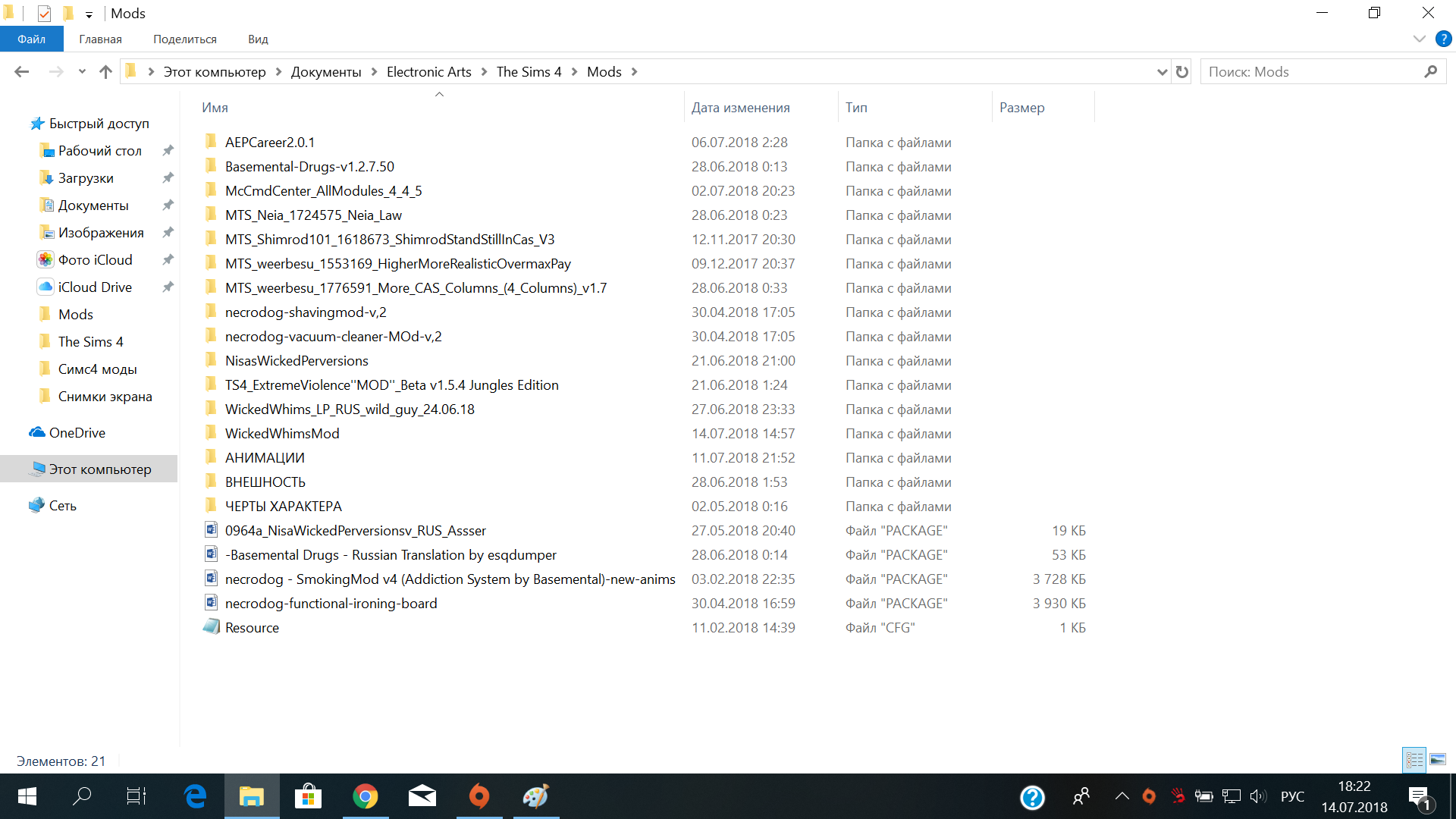Image resolution: width=1456 pixels, height=819 pixels.
Task: Open Фото iCloud in the sidebar
Action: pos(95,260)
